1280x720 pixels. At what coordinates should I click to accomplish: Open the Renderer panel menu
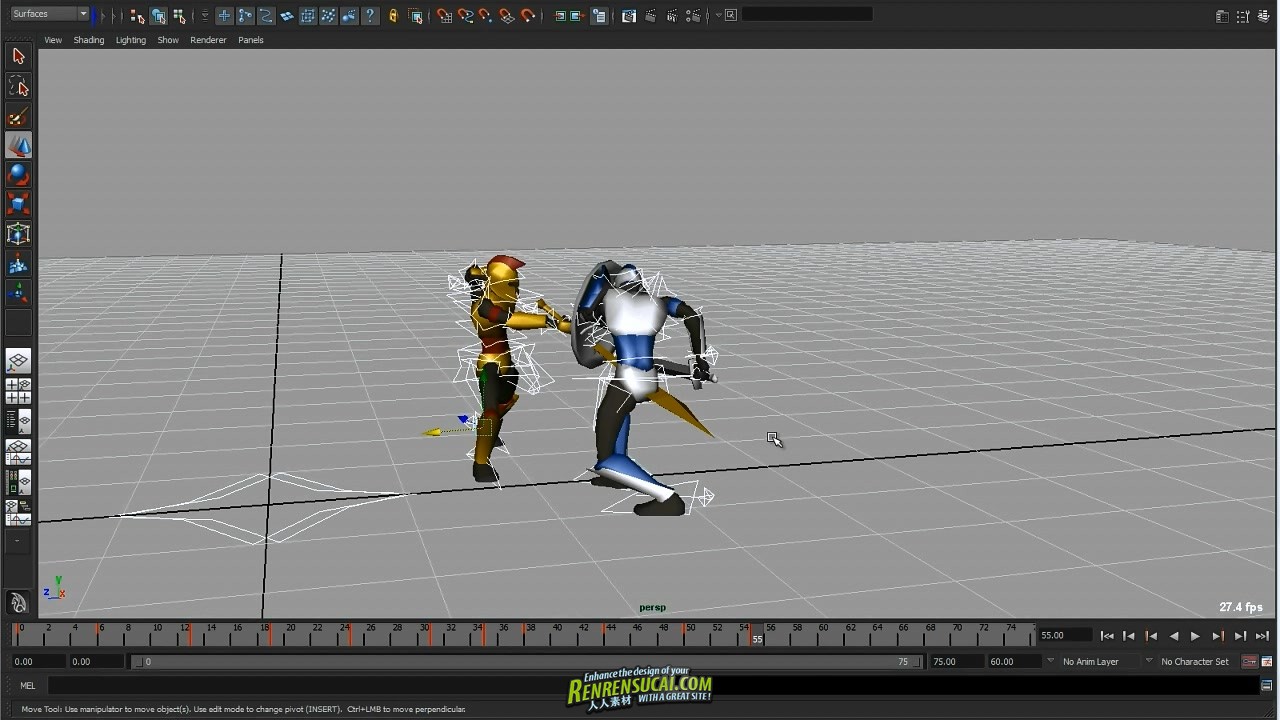(208, 40)
